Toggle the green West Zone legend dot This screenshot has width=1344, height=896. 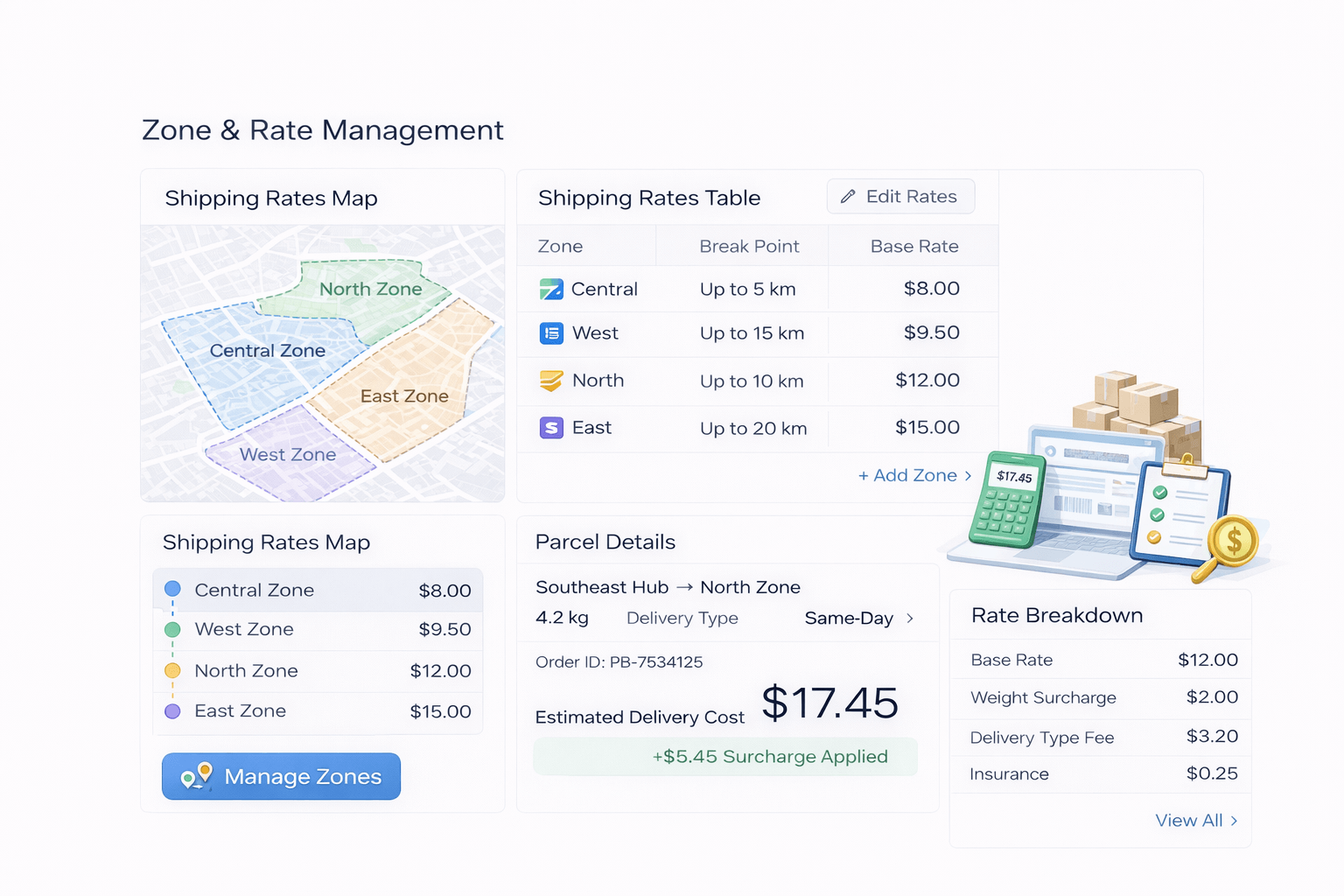[171, 629]
